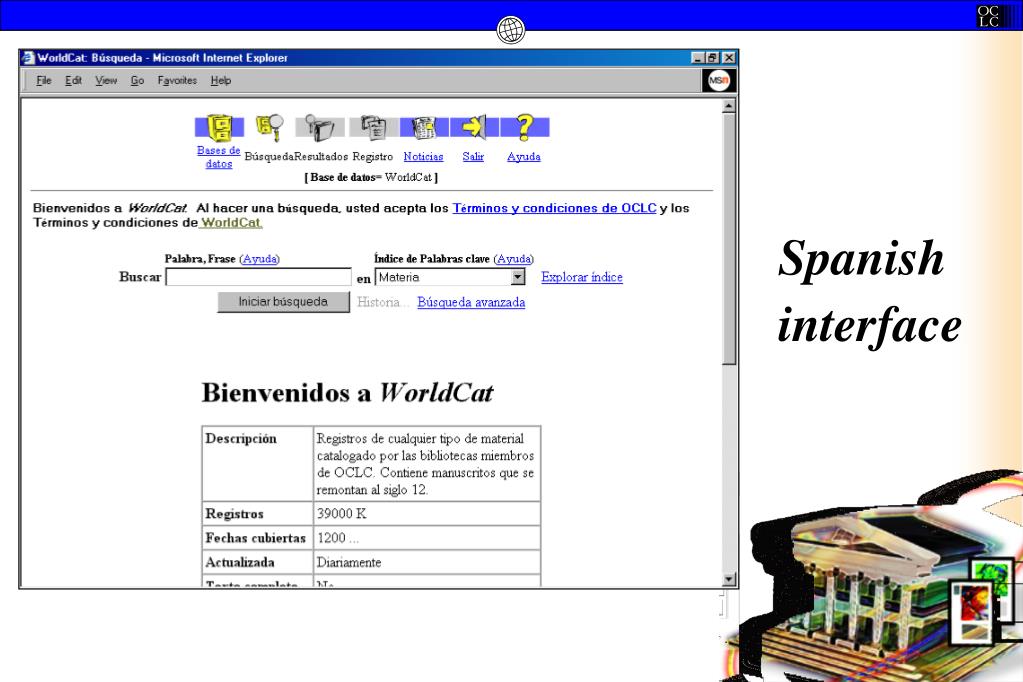Open the File menu

coord(44,80)
